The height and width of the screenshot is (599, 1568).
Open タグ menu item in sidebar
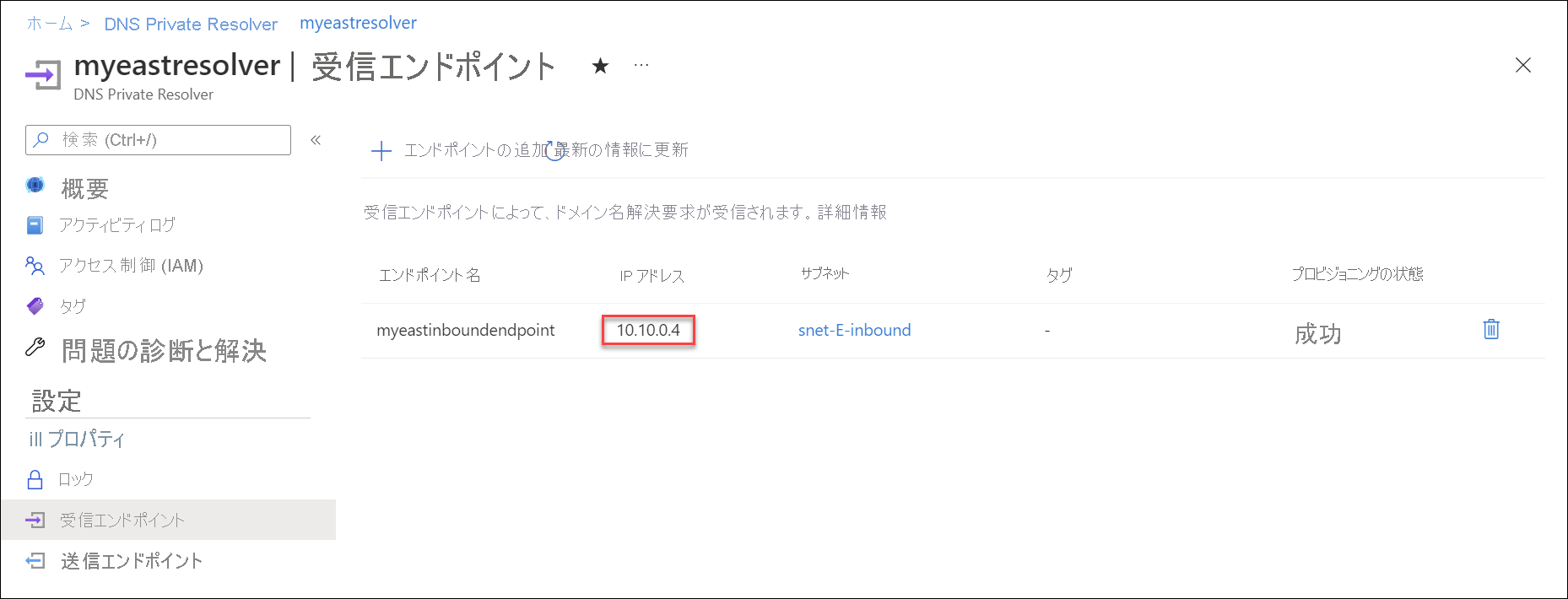click(x=73, y=306)
